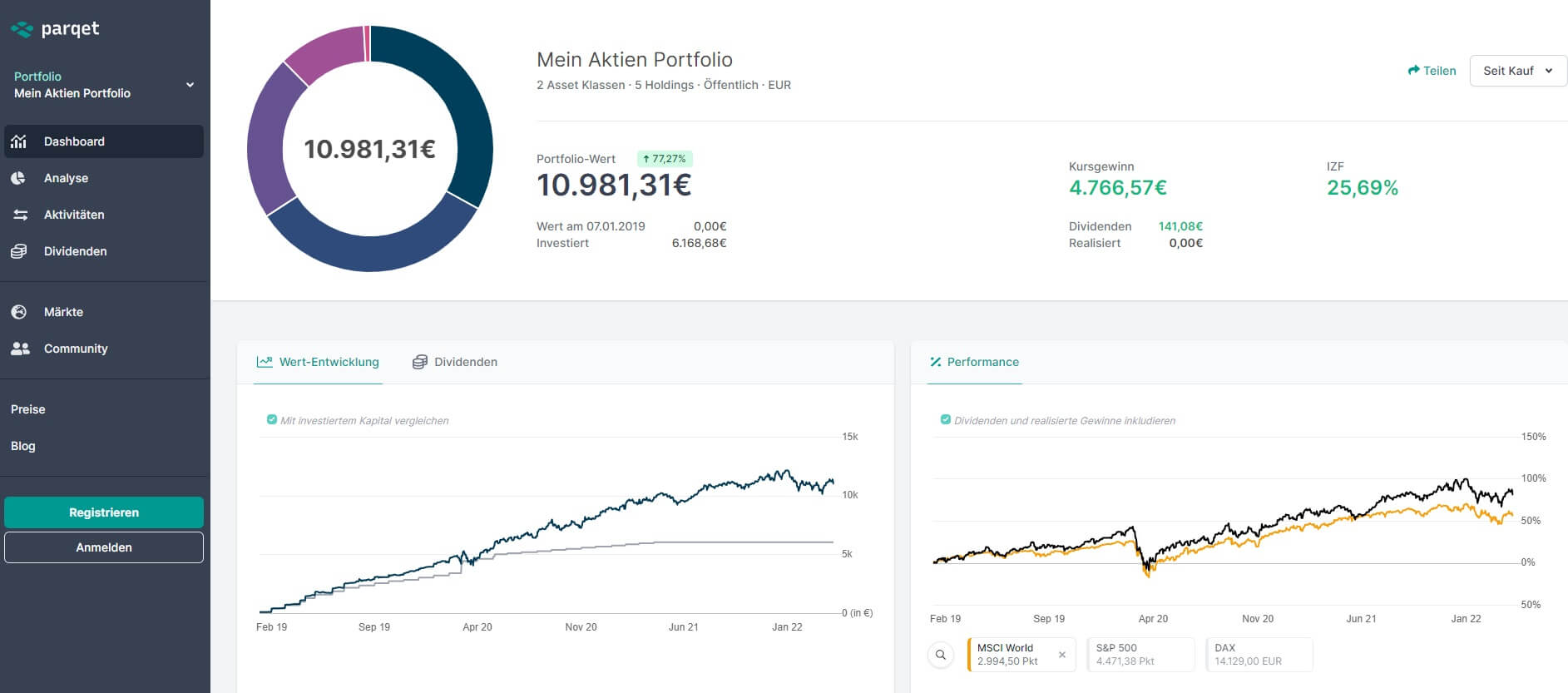Image resolution: width=1568 pixels, height=693 pixels.
Task: Click the Anmelden button
Action: (104, 547)
